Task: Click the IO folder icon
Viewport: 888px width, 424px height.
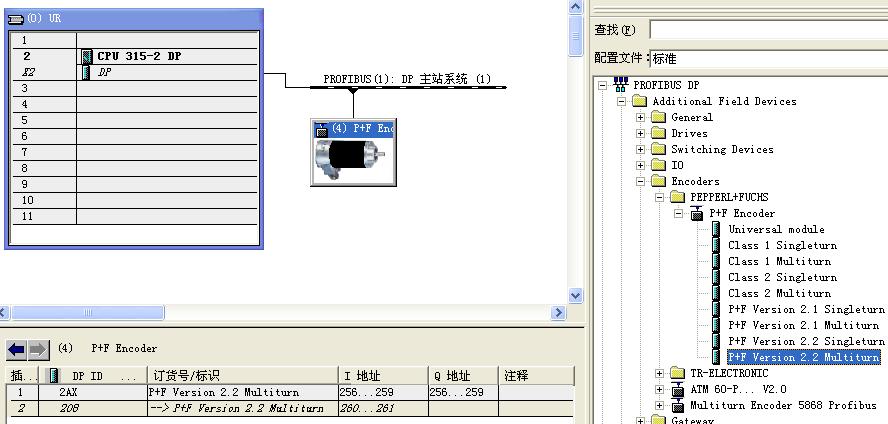Action: pos(658,165)
